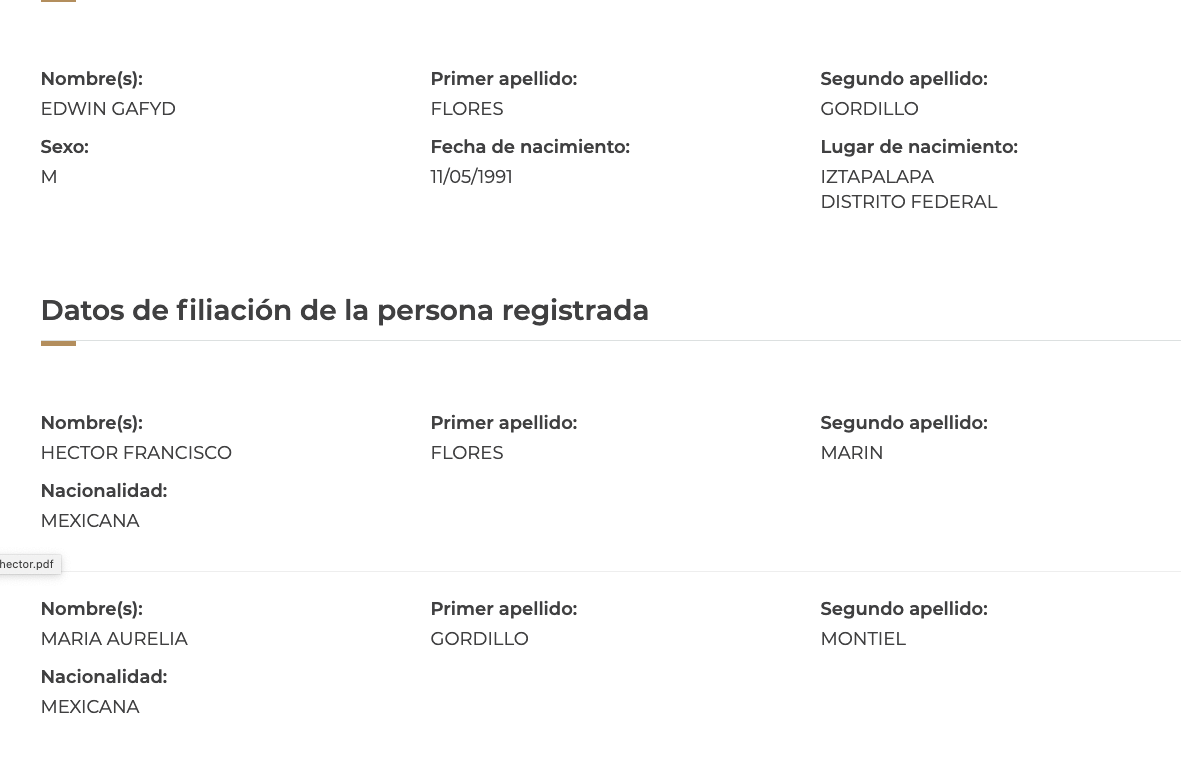Viewport: 1182px width, 764px height.
Task: Click the mother's surname MONTIEL
Action: (863, 639)
